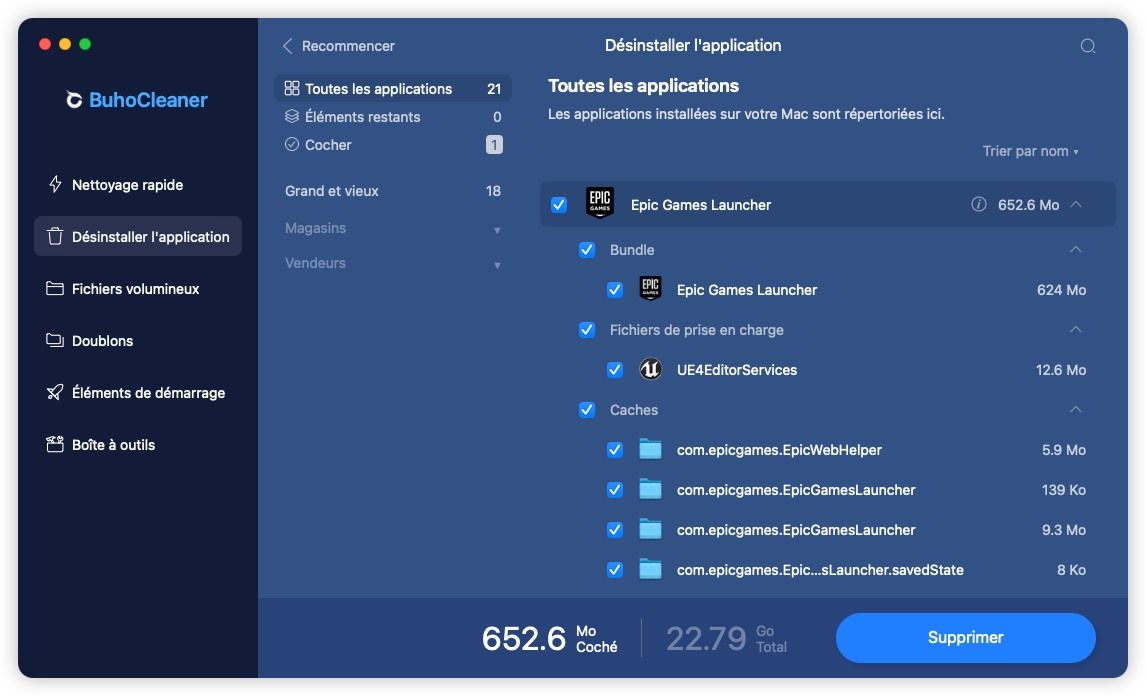
Task: Collapse the Fichiers de prise en charge chevron
Action: click(x=1076, y=330)
